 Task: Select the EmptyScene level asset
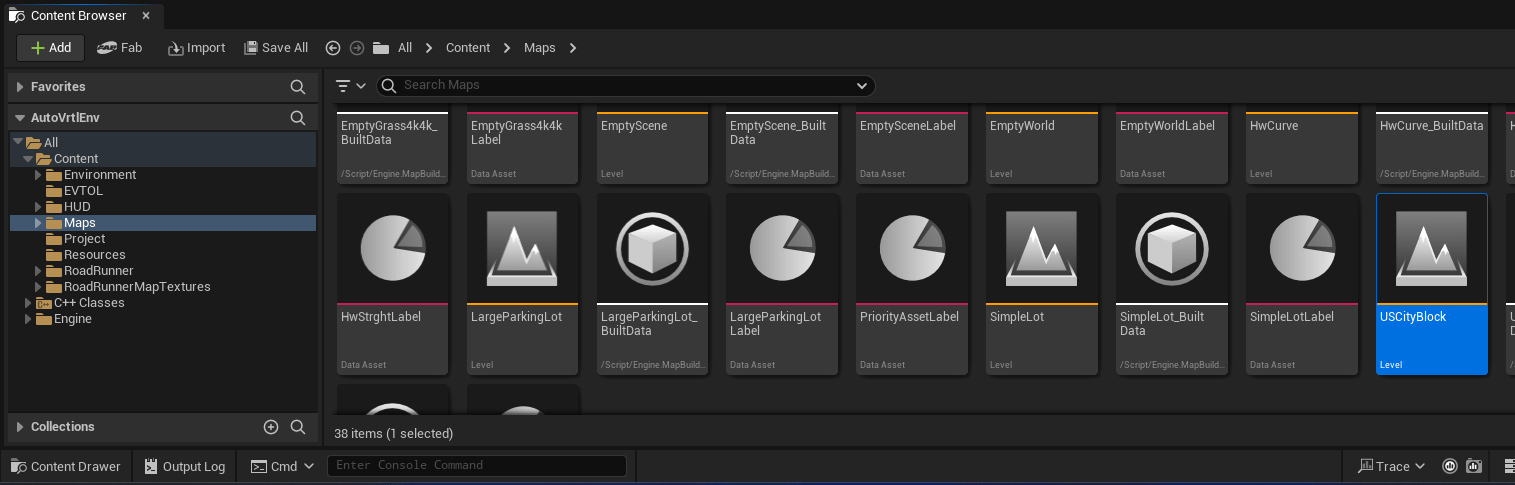tap(653, 146)
